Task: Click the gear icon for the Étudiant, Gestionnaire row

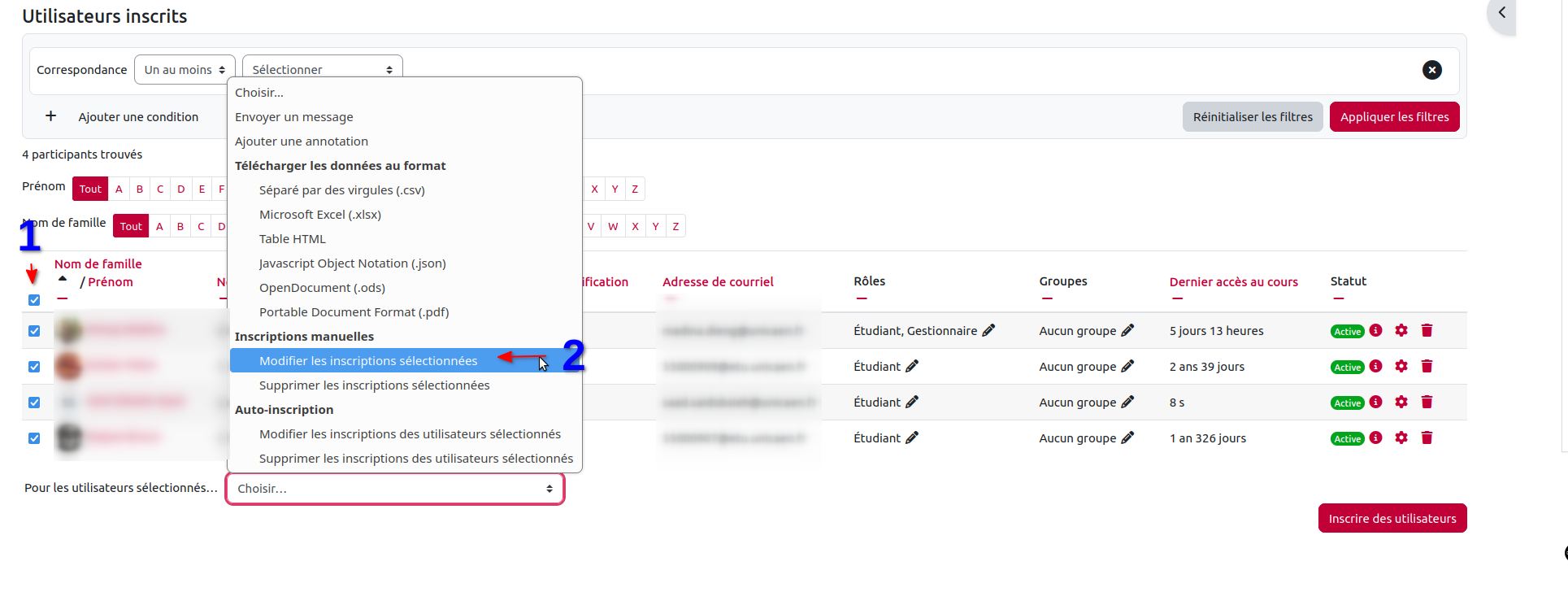Action: 1401,330
